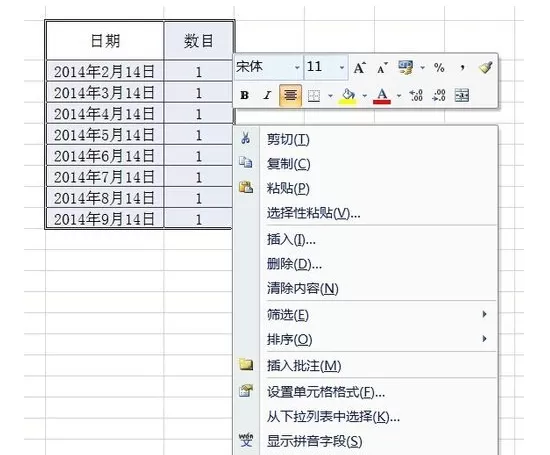Click the format cells icon
The width and height of the screenshot is (550, 455).
(x=246, y=390)
